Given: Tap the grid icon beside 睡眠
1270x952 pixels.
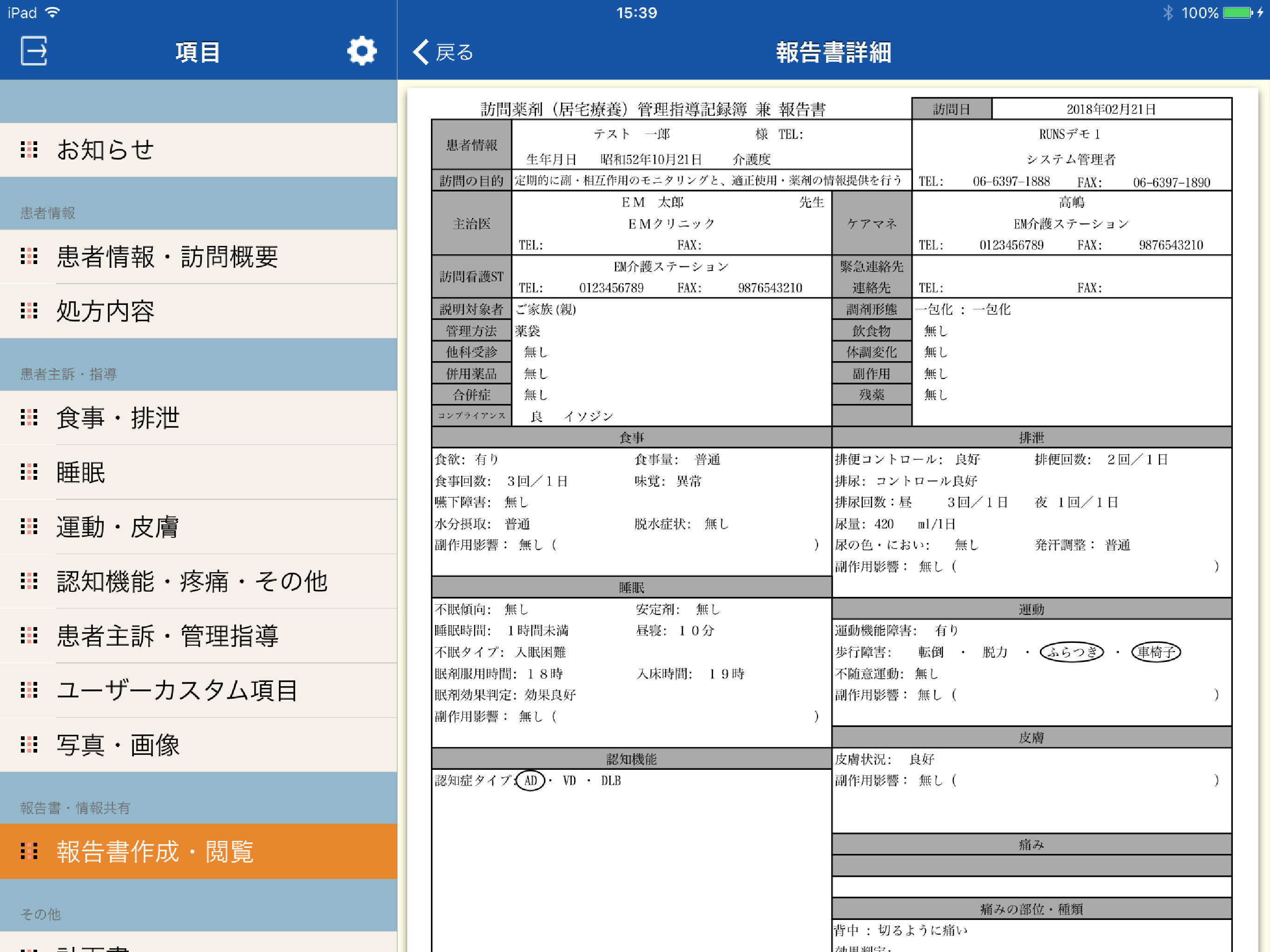Looking at the screenshot, I should 29,472.
